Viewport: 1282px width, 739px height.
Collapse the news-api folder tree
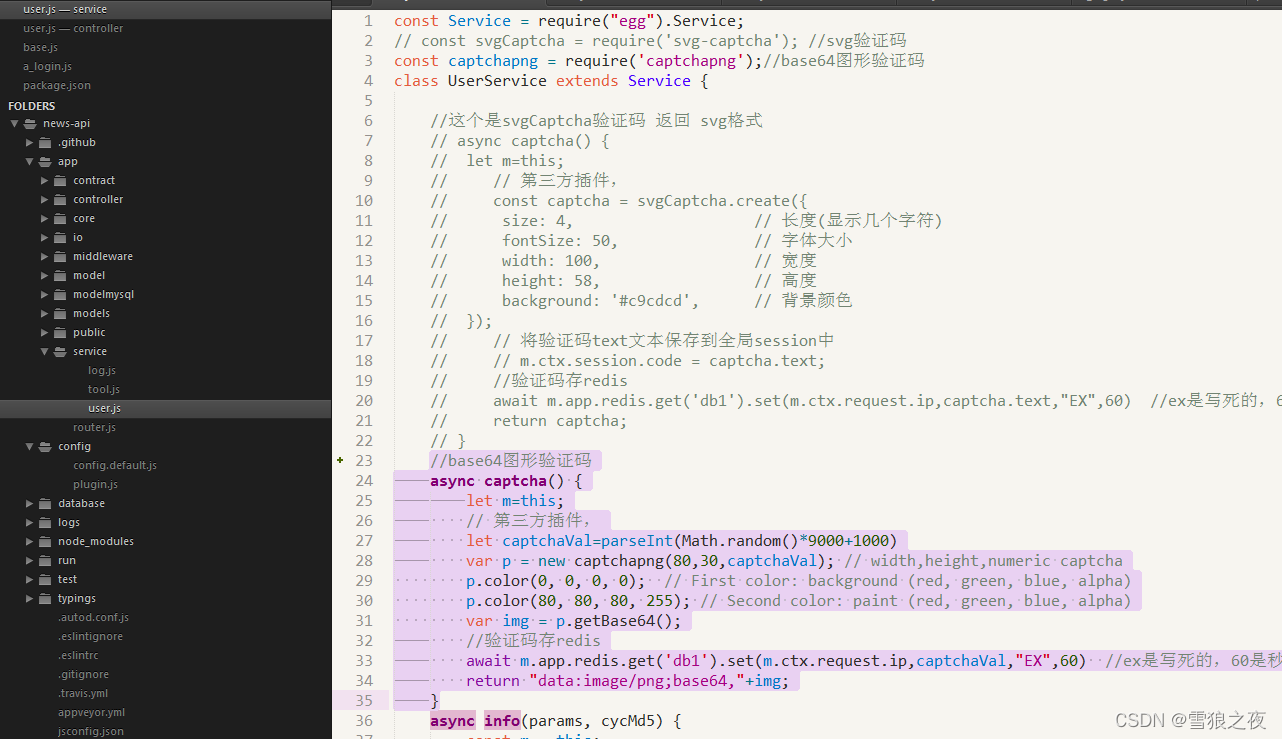pos(14,123)
